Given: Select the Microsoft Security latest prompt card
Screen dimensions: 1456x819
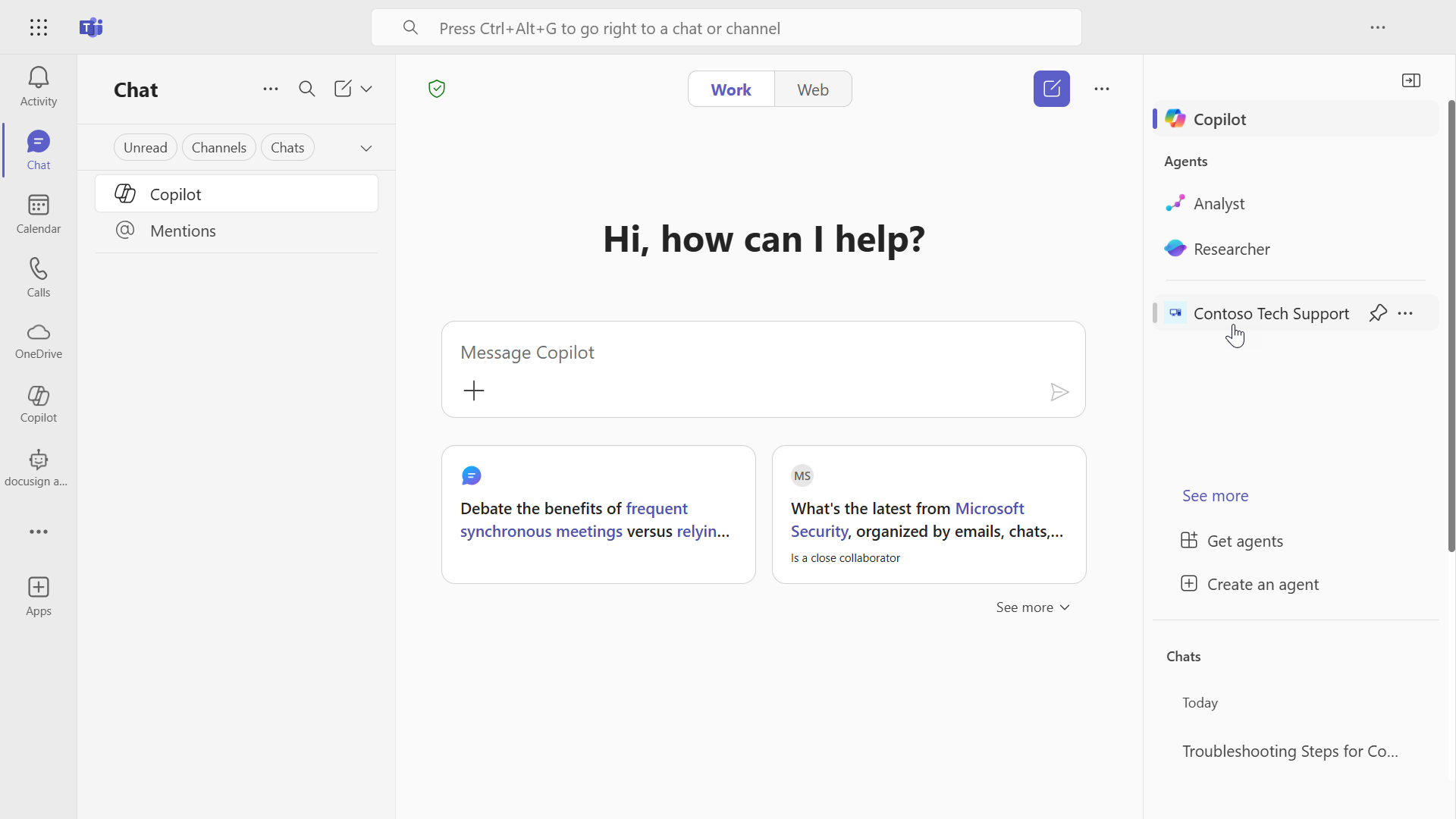Looking at the screenshot, I should [x=929, y=514].
